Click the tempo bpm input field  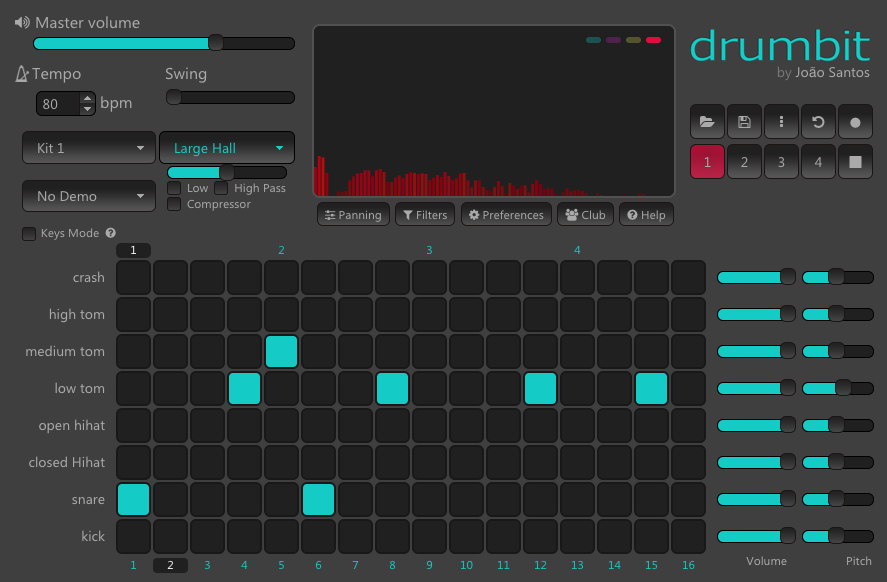[59, 104]
